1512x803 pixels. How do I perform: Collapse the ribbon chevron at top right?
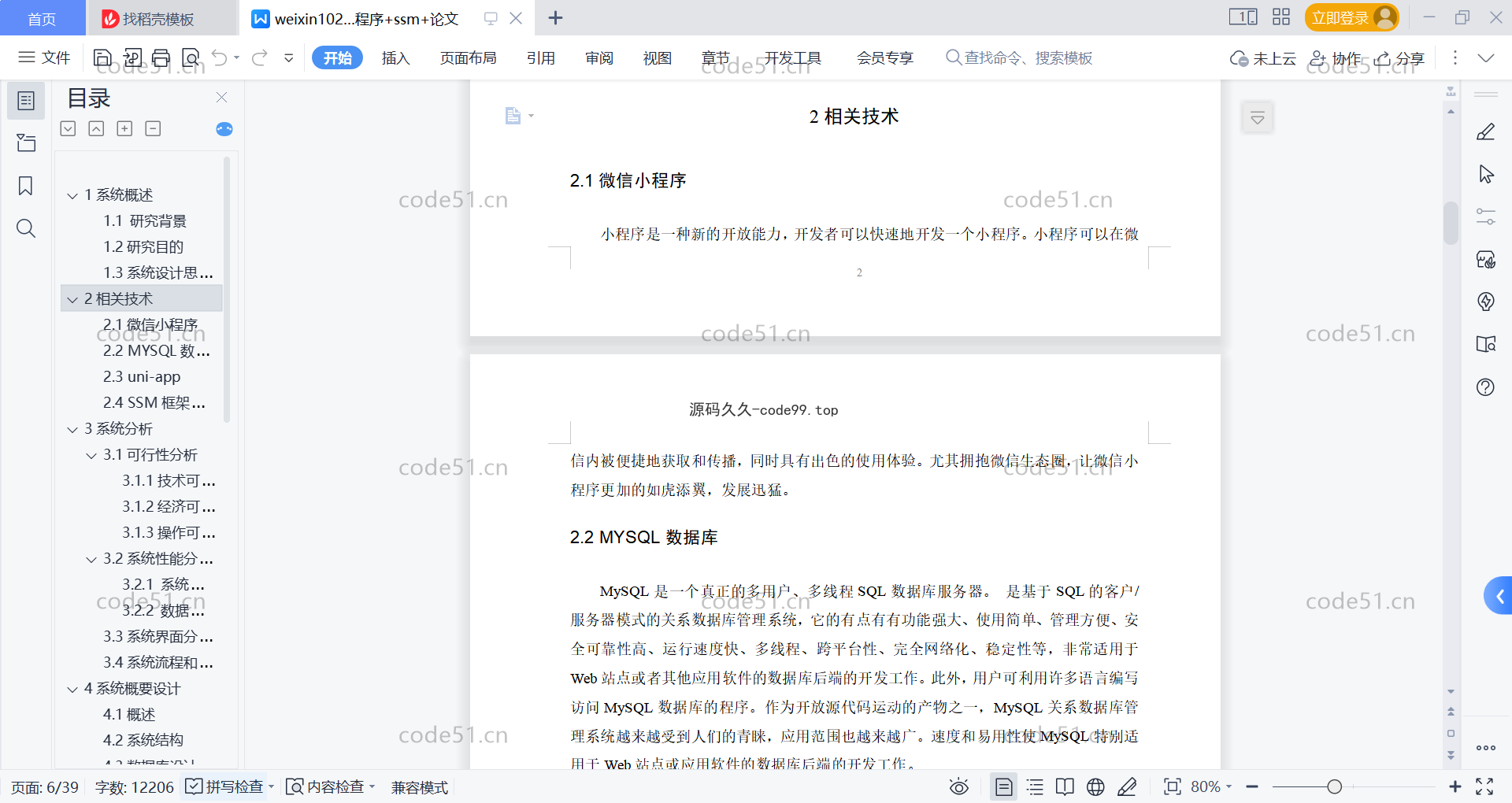click(1486, 57)
